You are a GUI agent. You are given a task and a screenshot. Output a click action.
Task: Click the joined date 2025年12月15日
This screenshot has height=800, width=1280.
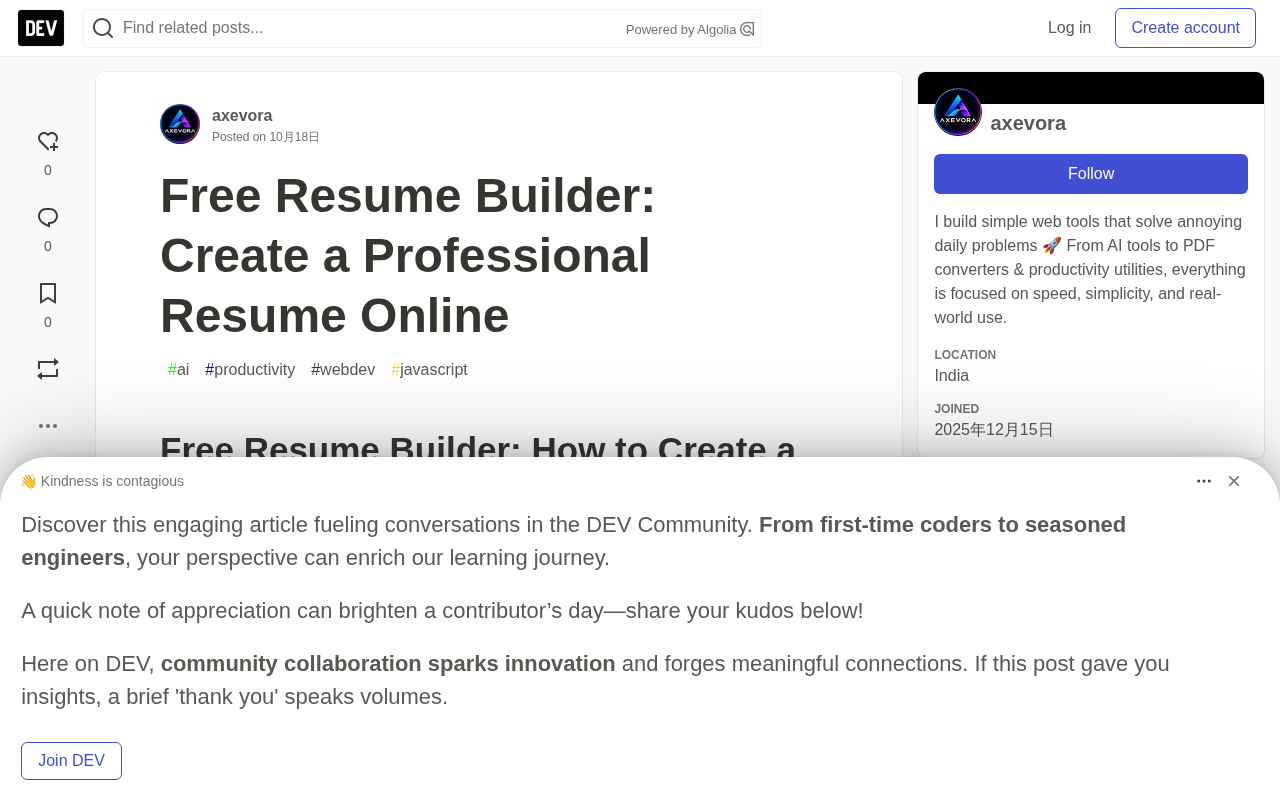point(994,430)
